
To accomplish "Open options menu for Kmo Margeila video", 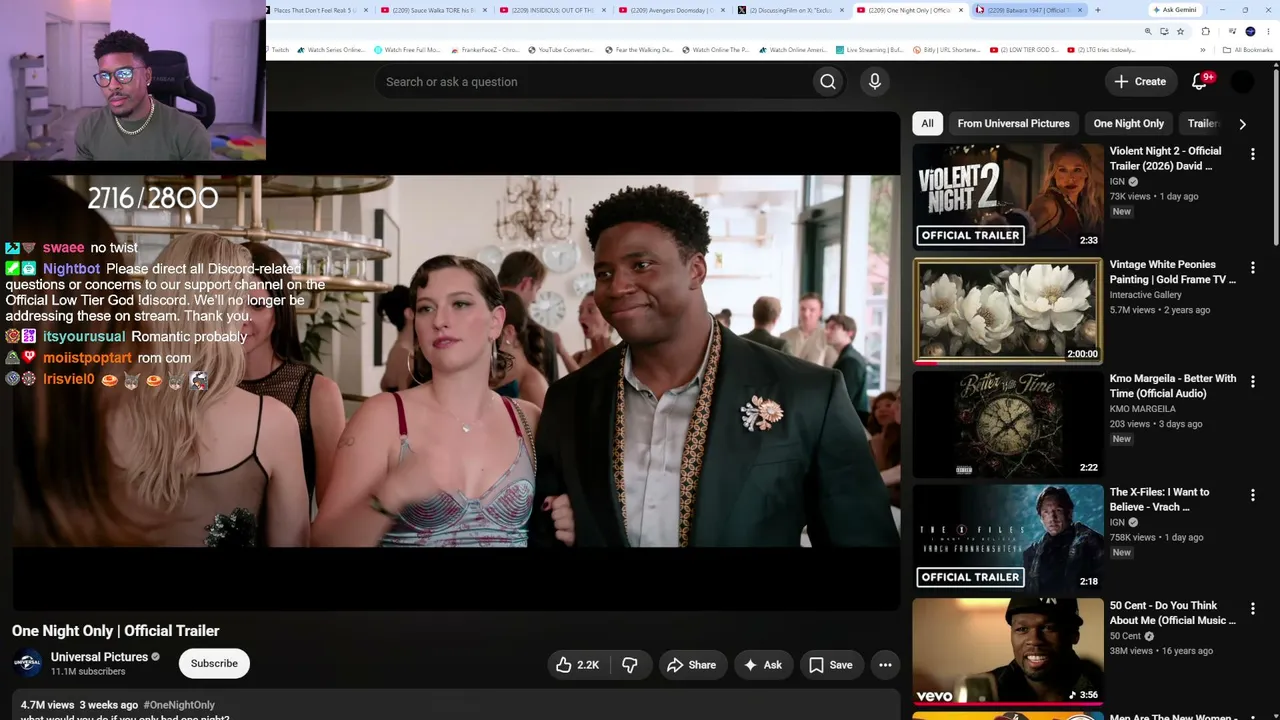I will 1252,382.
